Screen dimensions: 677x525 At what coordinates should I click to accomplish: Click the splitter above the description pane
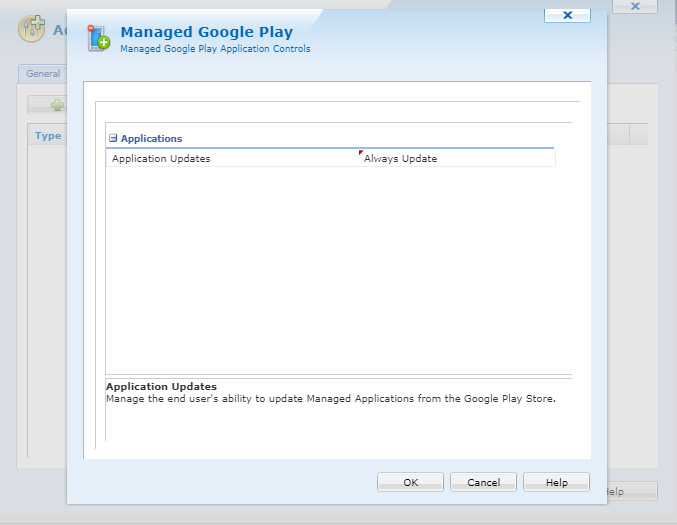coord(338,376)
